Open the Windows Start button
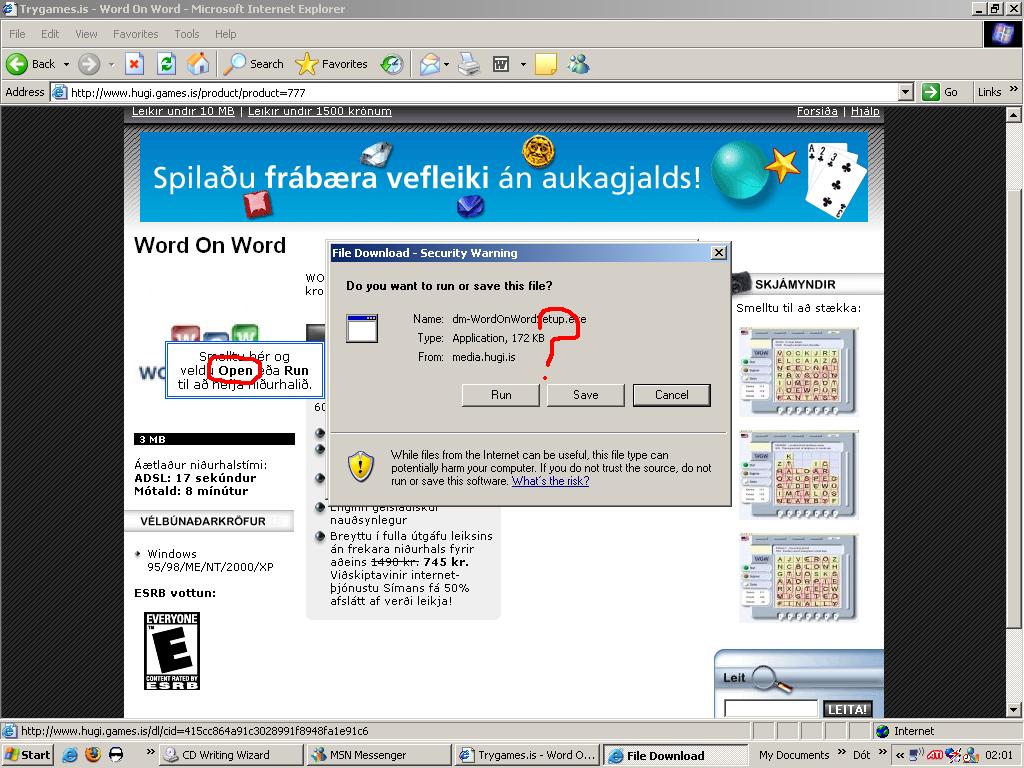The height and width of the screenshot is (768, 1024). pos(27,755)
